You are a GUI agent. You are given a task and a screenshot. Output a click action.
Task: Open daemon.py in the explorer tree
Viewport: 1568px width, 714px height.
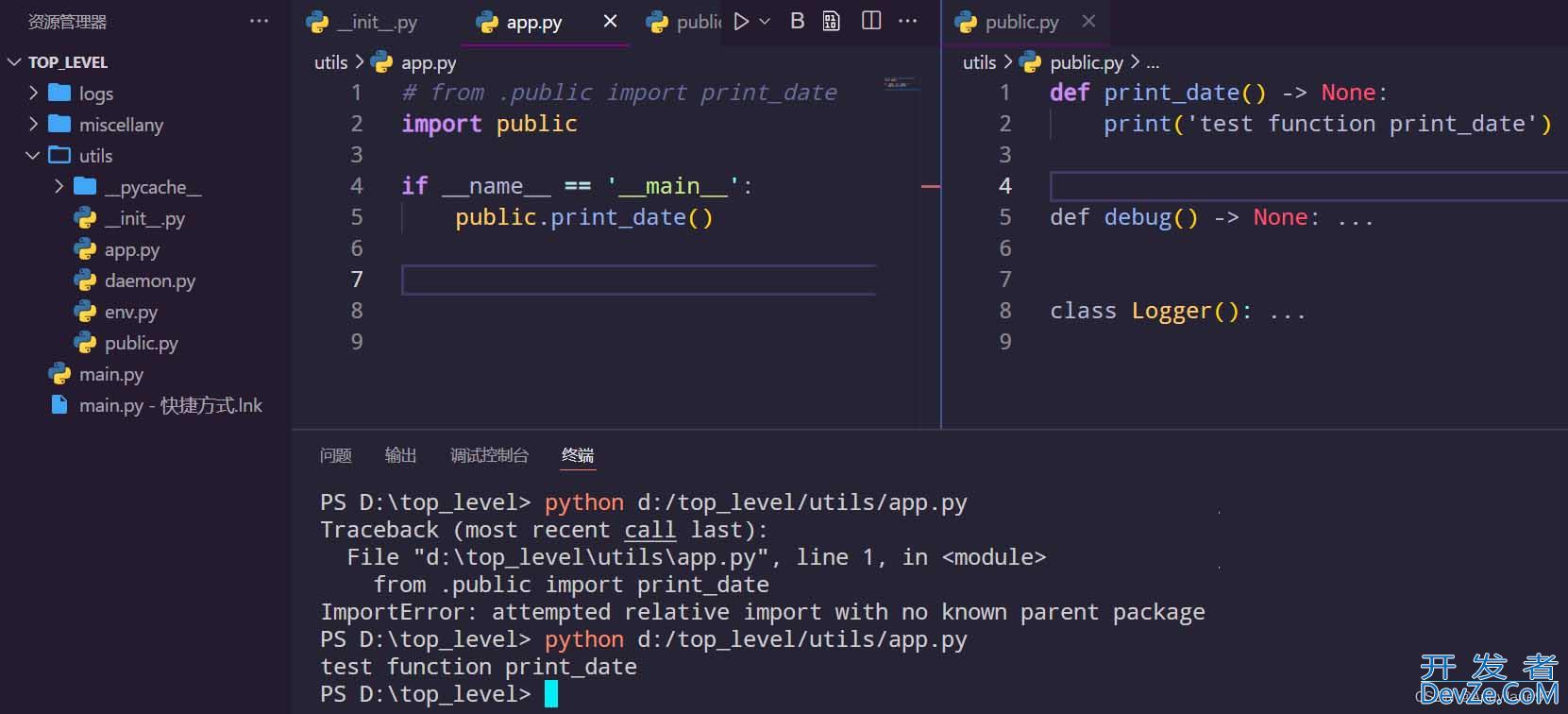(x=150, y=280)
